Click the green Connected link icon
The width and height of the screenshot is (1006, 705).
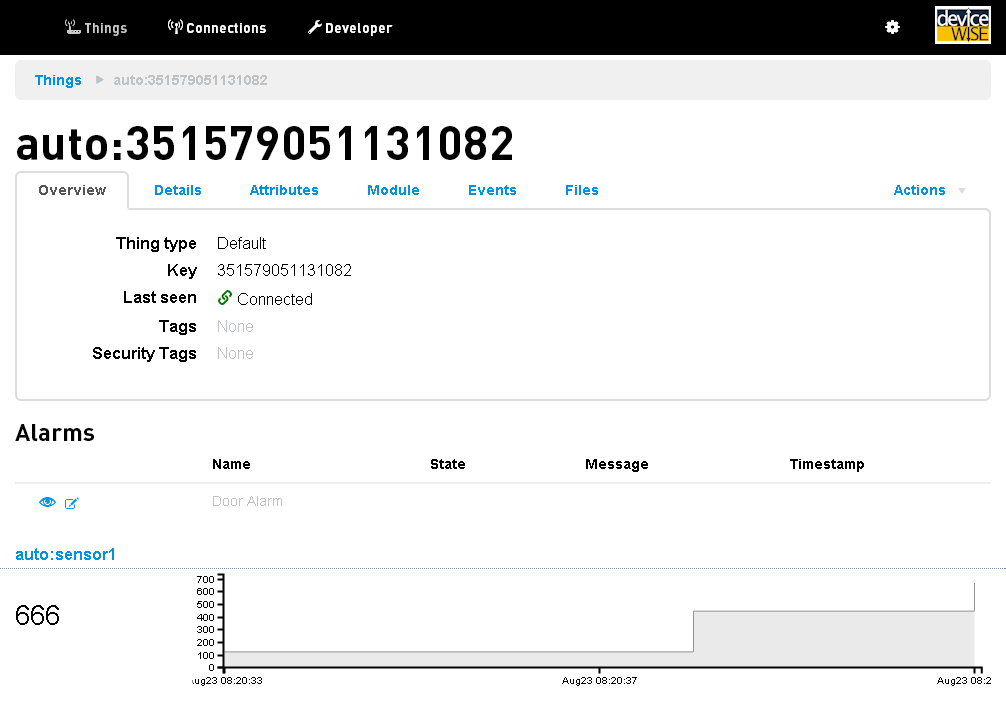coord(225,298)
